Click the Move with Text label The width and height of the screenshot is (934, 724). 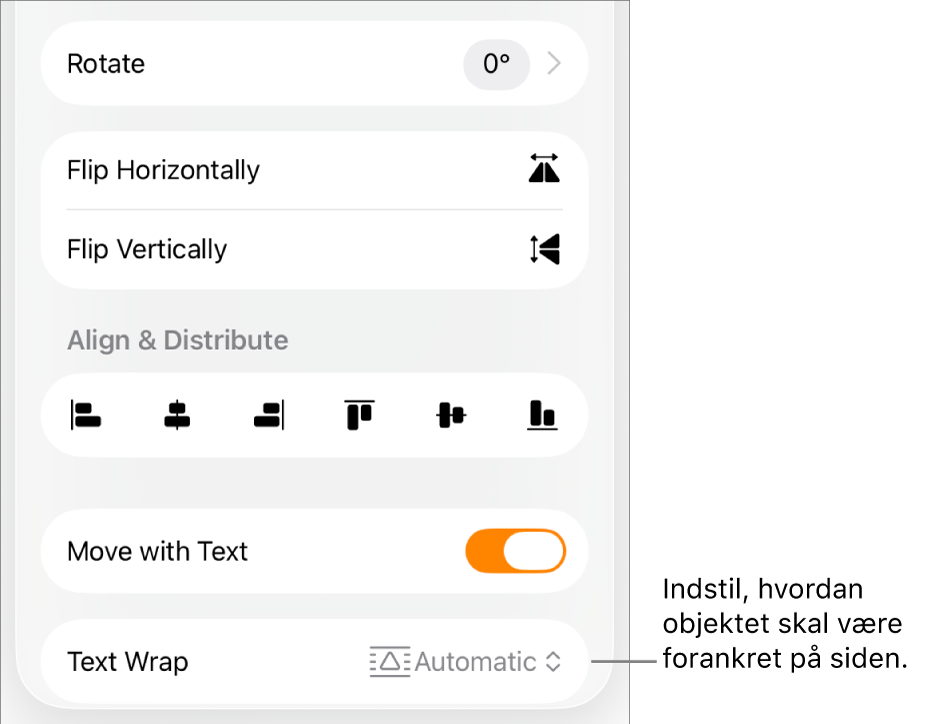pyautogui.click(x=157, y=551)
